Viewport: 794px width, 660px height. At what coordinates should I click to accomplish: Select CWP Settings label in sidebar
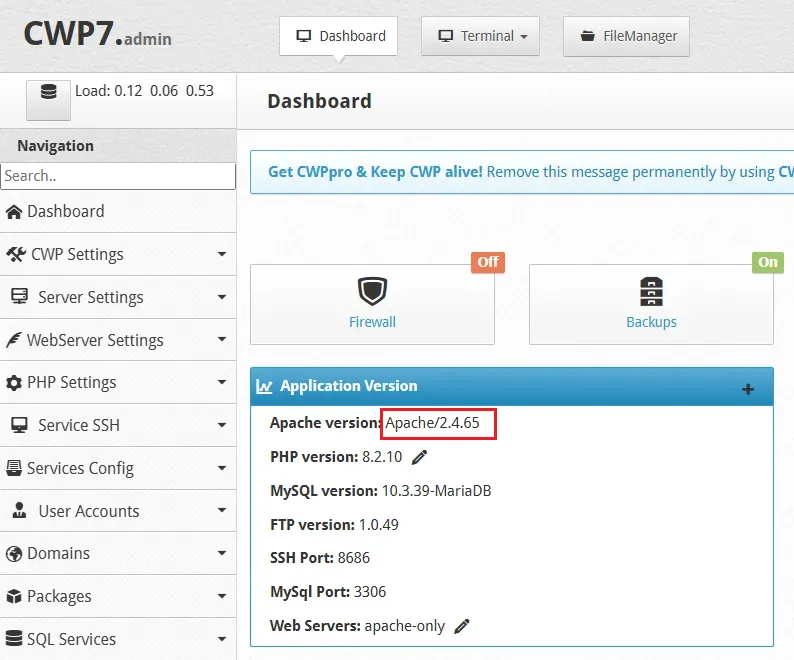[77, 254]
